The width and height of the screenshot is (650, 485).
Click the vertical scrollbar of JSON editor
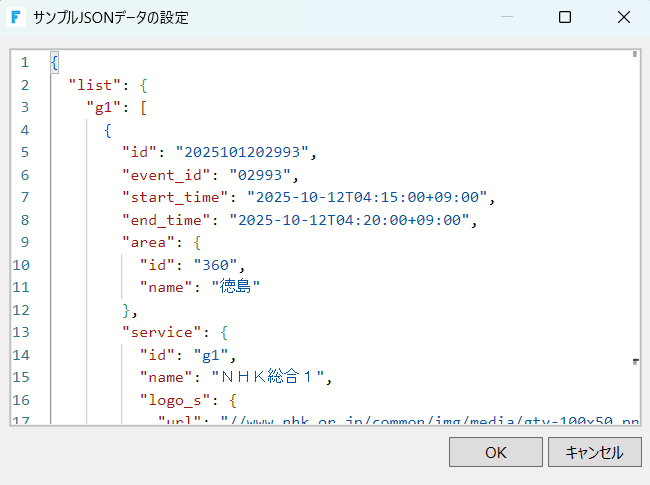[635, 200]
